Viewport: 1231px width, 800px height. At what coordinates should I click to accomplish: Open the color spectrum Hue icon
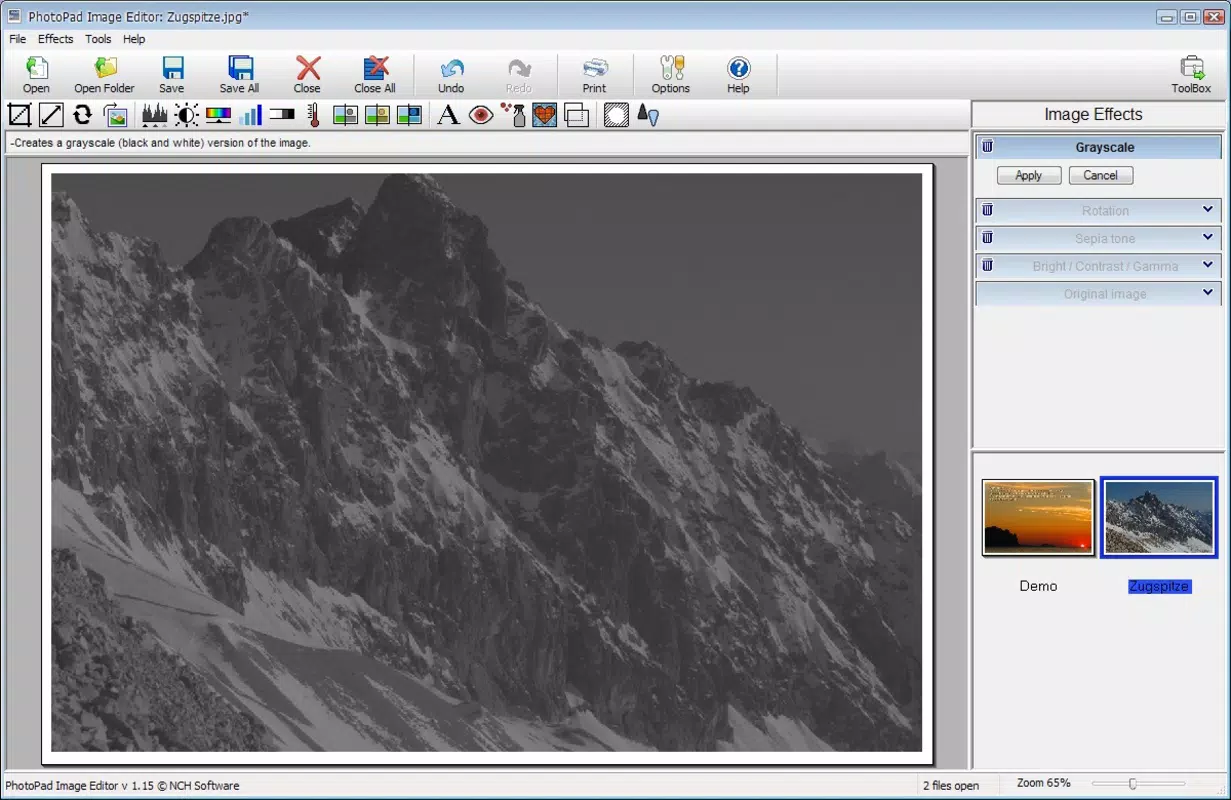coord(218,115)
